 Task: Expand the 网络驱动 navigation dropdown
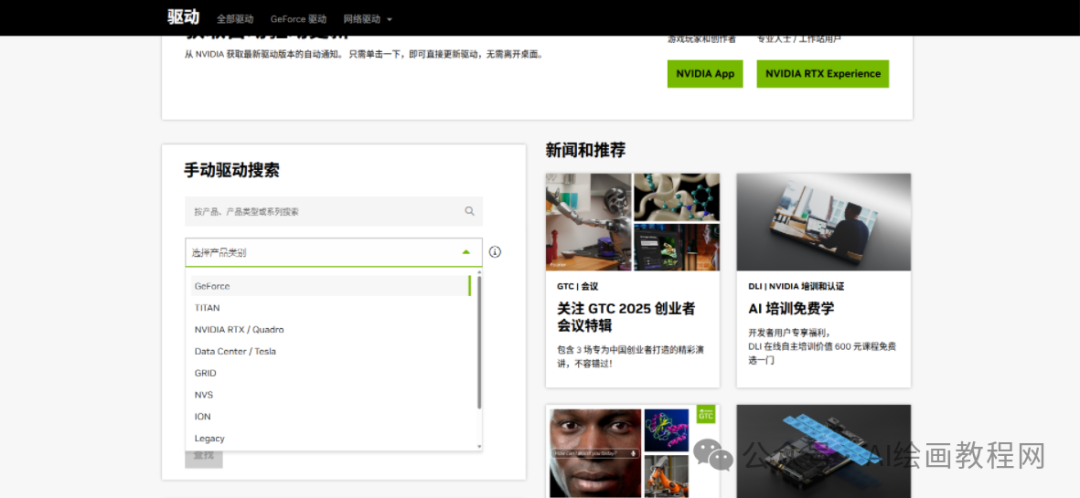click(x=368, y=19)
